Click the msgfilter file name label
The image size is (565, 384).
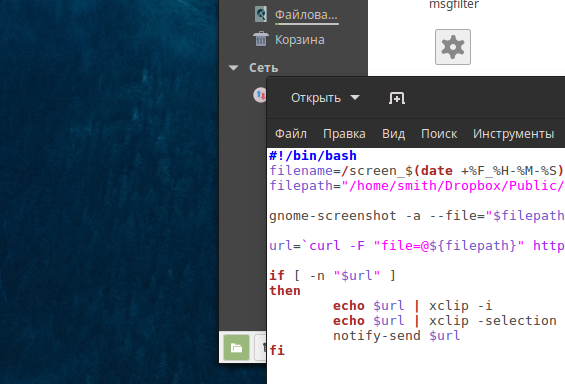pos(454,5)
